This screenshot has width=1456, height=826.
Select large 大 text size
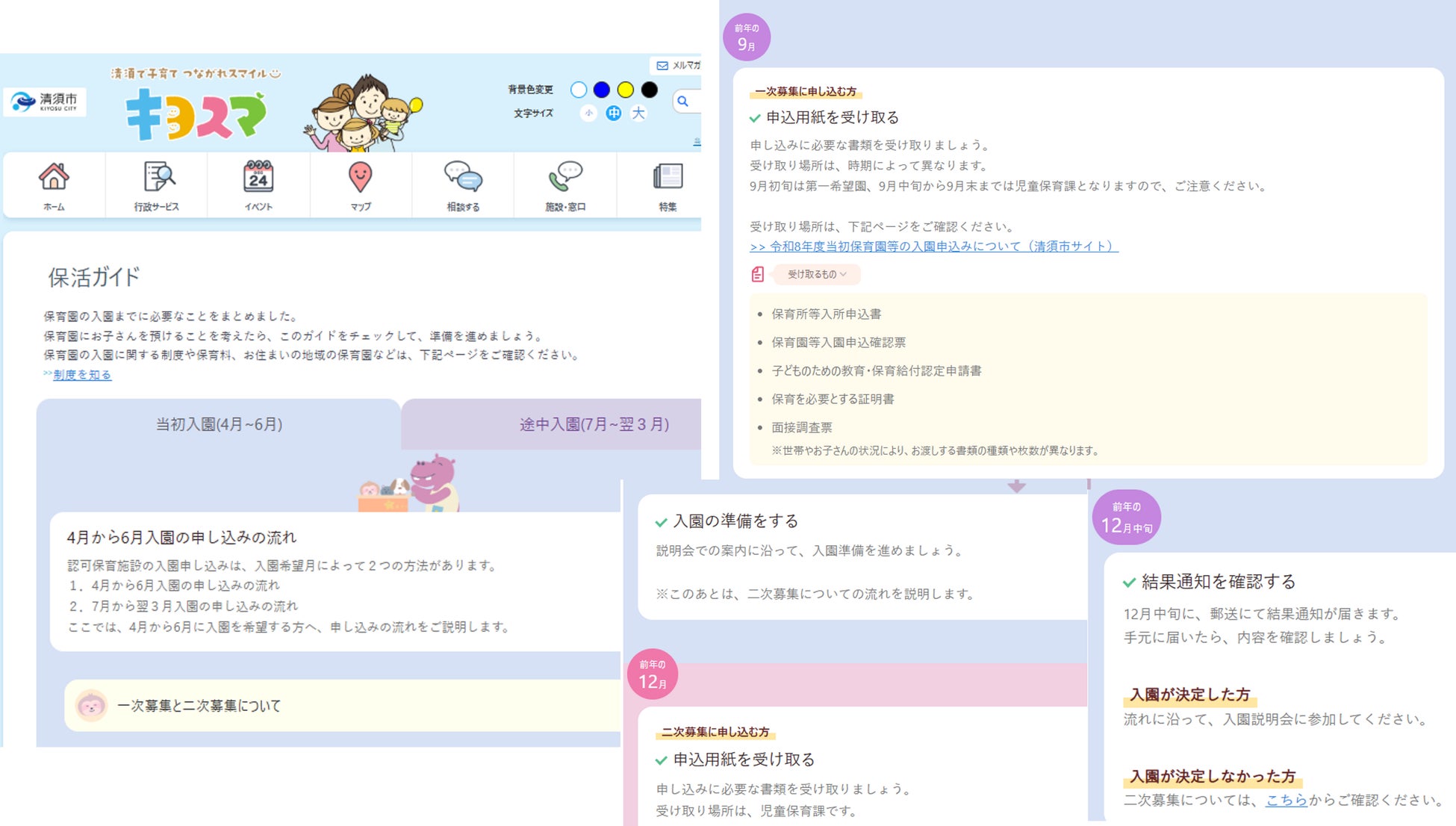(x=638, y=114)
